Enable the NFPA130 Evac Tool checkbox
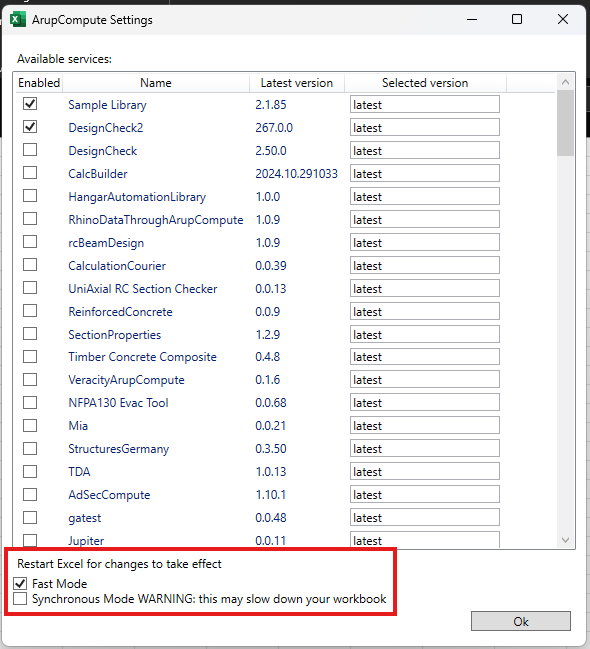The width and height of the screenshot is (590, 649). click(30, 402)
